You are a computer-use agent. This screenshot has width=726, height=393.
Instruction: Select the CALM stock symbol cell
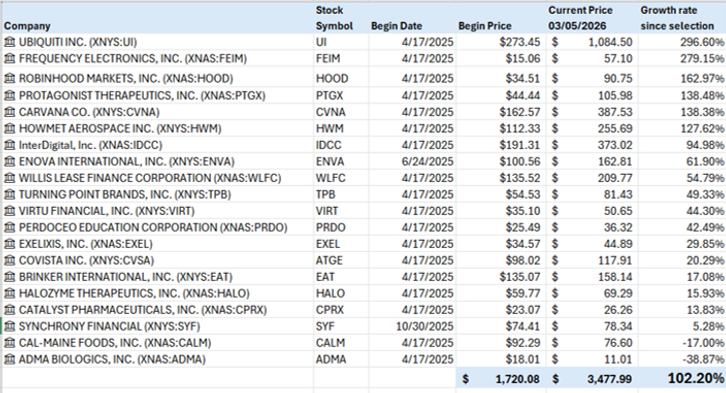341,343
